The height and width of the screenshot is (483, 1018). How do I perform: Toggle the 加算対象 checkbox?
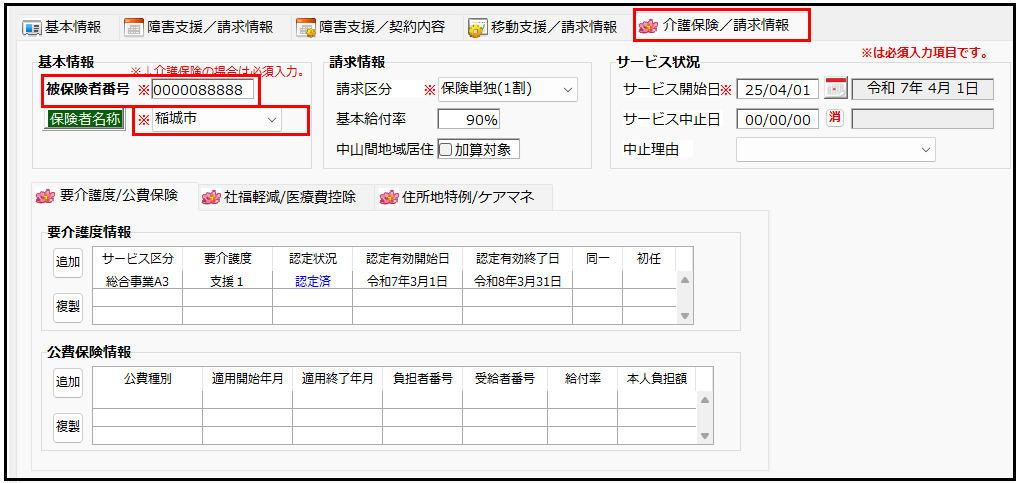tap(445, 150)
